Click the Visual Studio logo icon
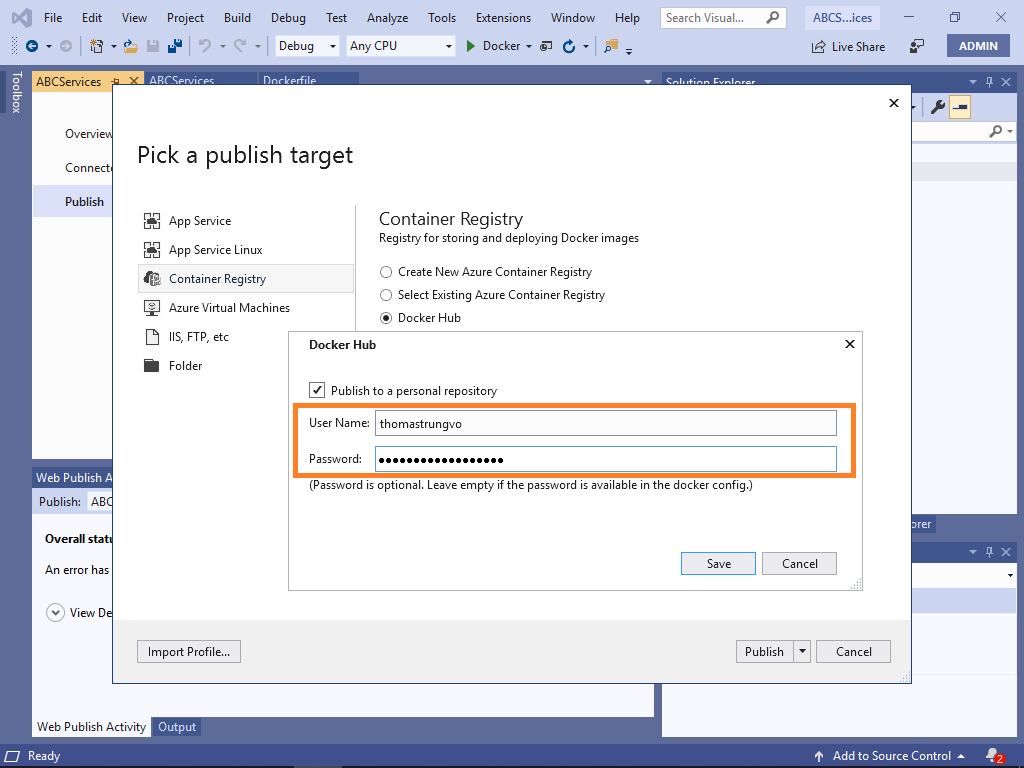 [22, 18]
